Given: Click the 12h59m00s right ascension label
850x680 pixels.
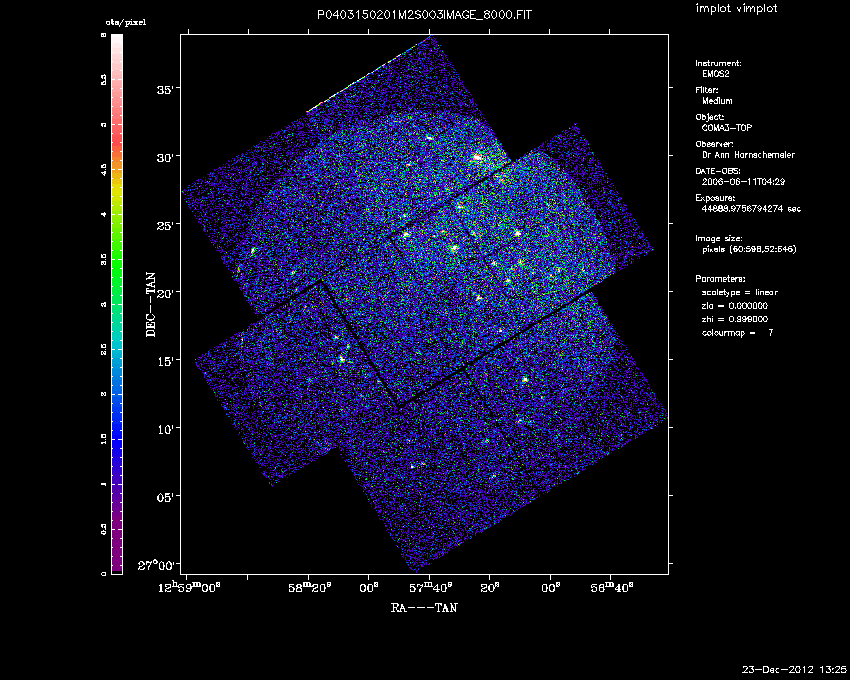Looking at the screenshot, I should coord(187,587).
